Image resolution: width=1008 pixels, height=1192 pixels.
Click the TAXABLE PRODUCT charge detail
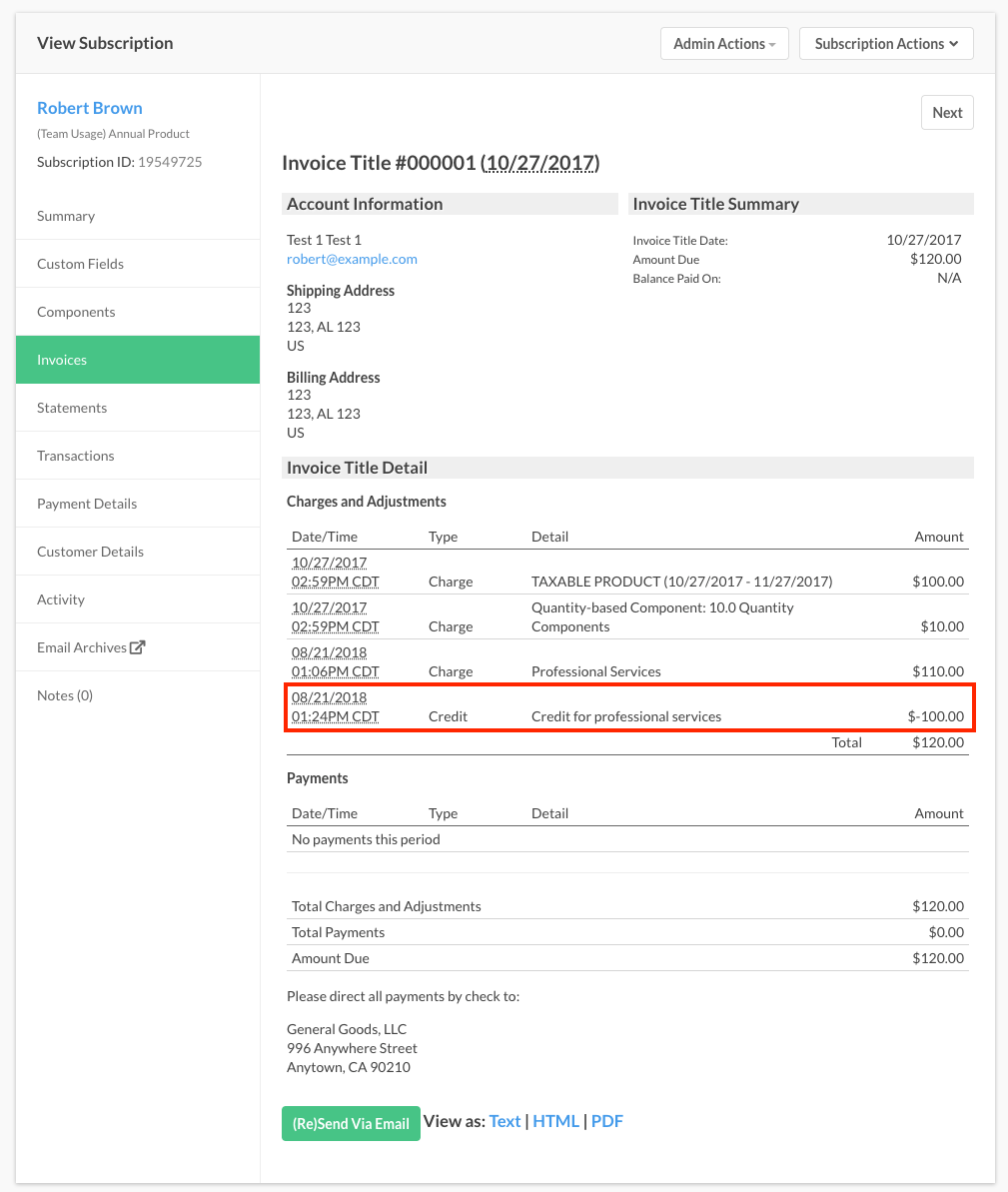point(682,582)
